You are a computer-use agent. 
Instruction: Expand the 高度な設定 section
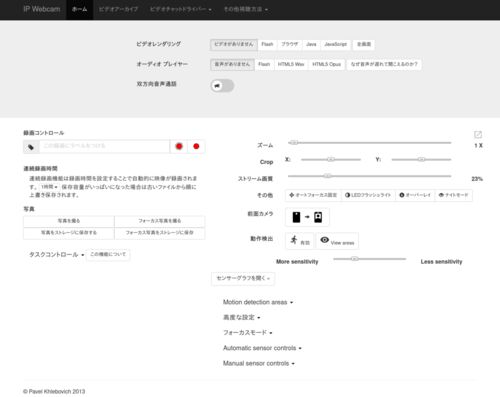pos(241,317)
